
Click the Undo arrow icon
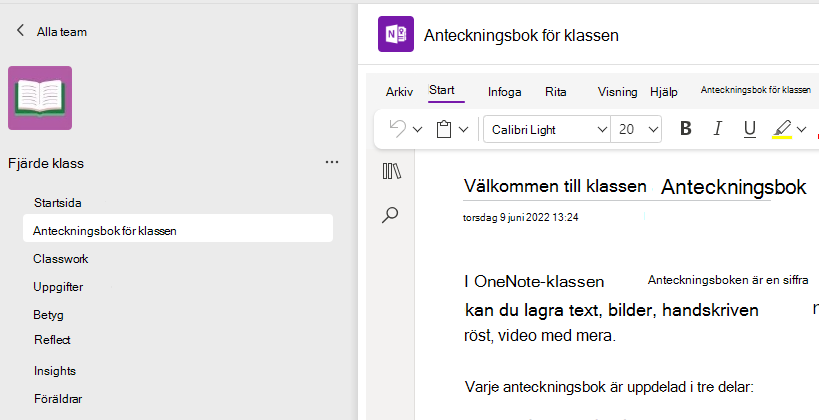(x=397, y=129)
